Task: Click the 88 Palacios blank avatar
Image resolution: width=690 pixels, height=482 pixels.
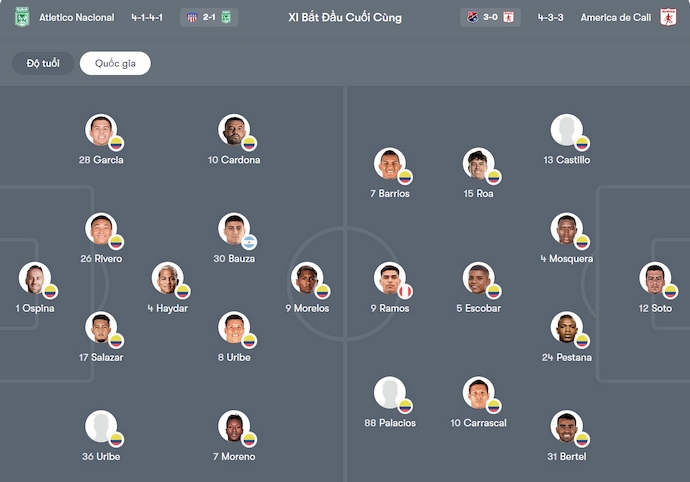Action: pyautogui.click(x=389, y=393)
